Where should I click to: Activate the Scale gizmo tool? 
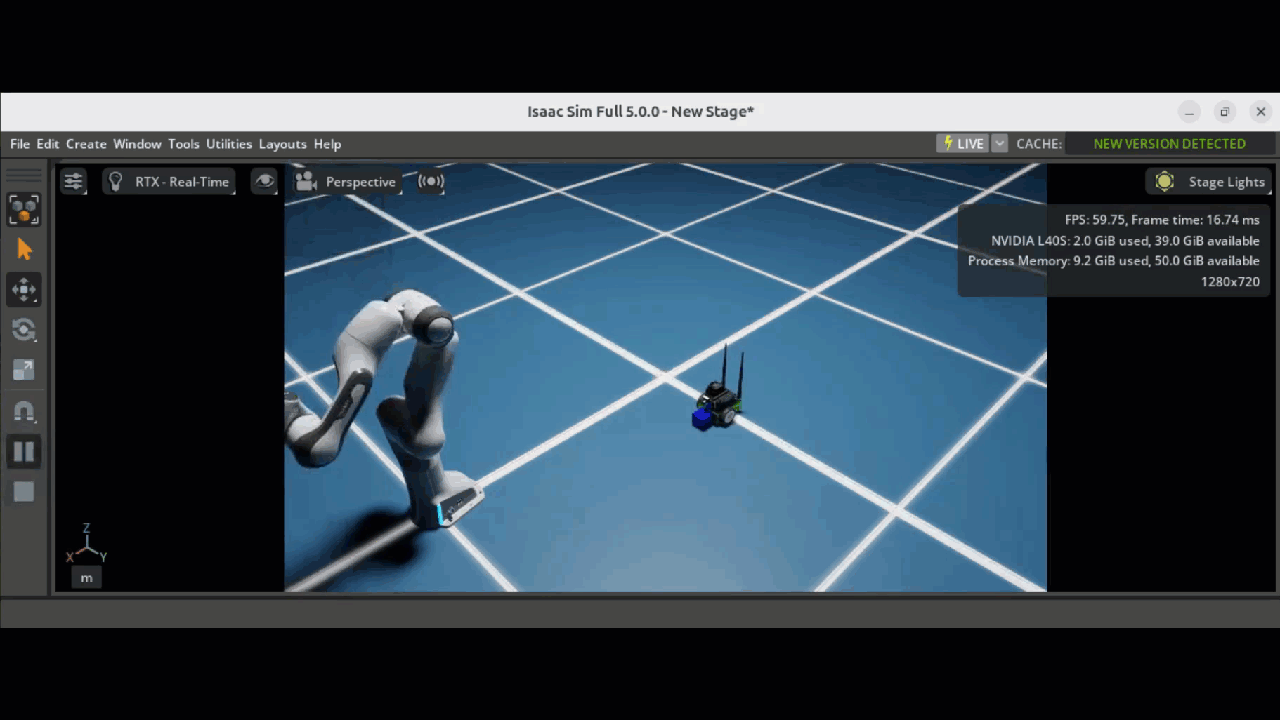click(24, 370)
